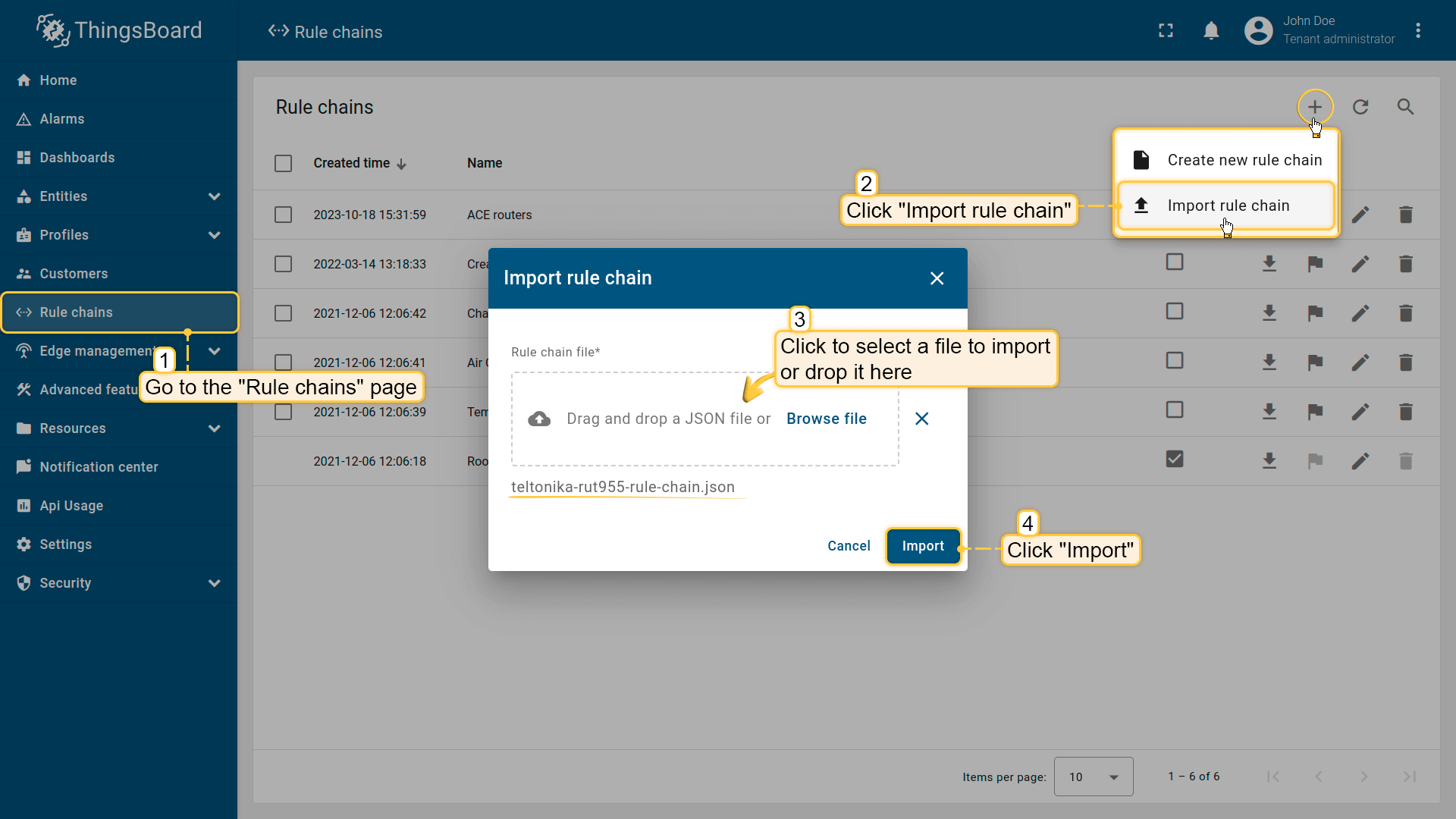Image resolution: width=1456 pixels, height=819 pixels.
Task: Click the Import button in the dialog
Action: pyautogui.click(x=923, y=546)
